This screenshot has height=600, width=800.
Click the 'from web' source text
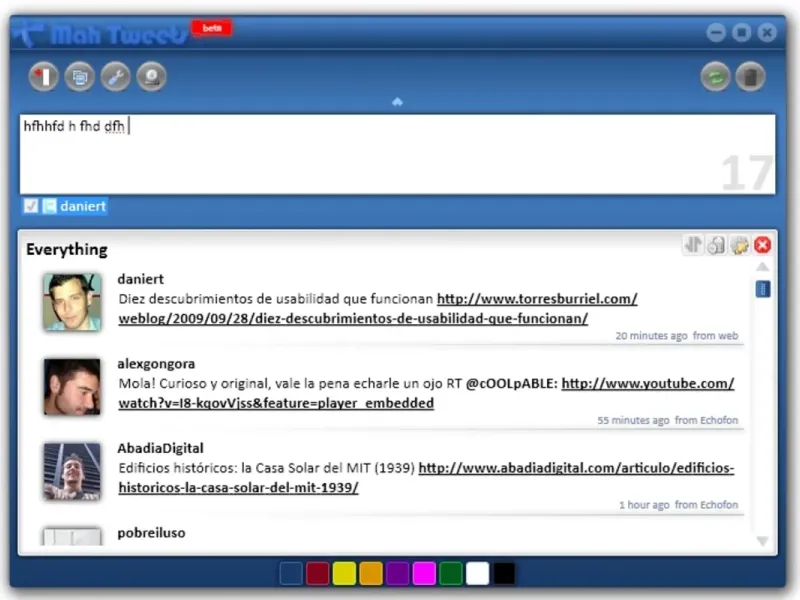[715, 336]
